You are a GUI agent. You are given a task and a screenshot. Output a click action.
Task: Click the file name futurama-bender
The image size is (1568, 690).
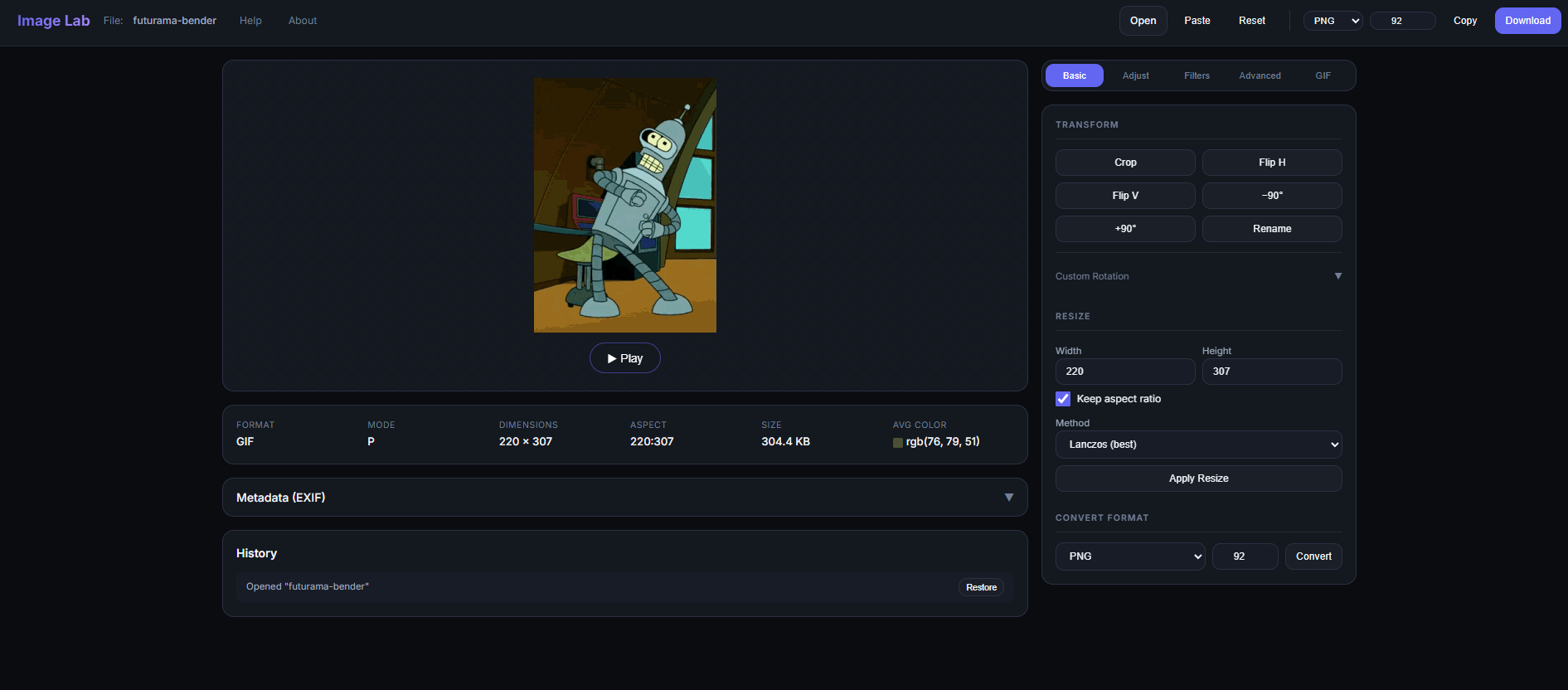[x=174, y=21]
